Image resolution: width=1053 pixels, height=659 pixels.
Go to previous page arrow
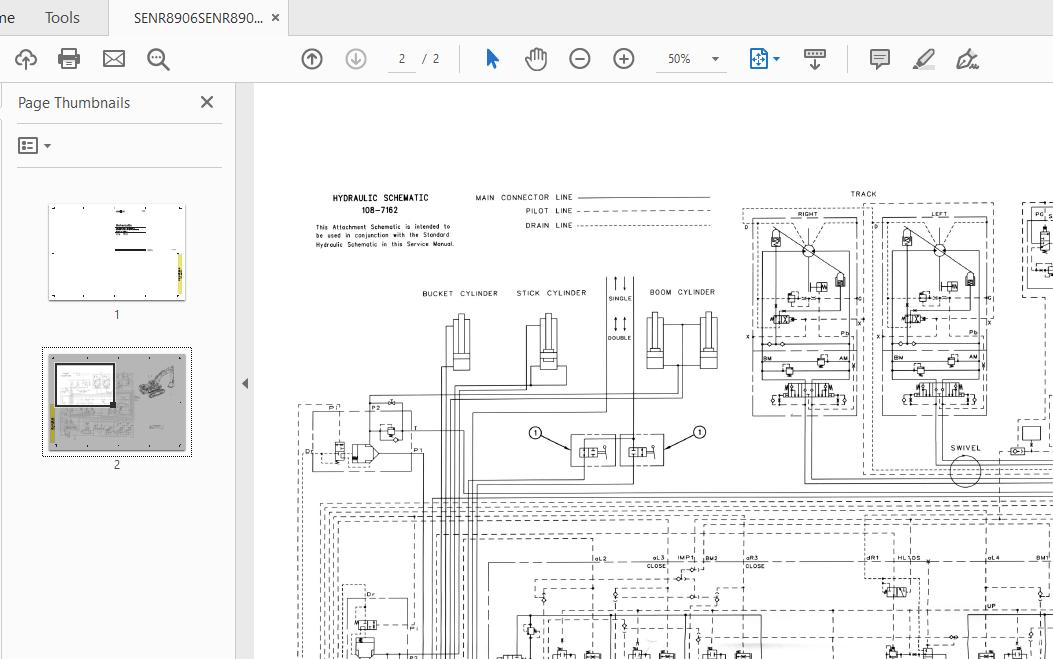pos(312,59)
